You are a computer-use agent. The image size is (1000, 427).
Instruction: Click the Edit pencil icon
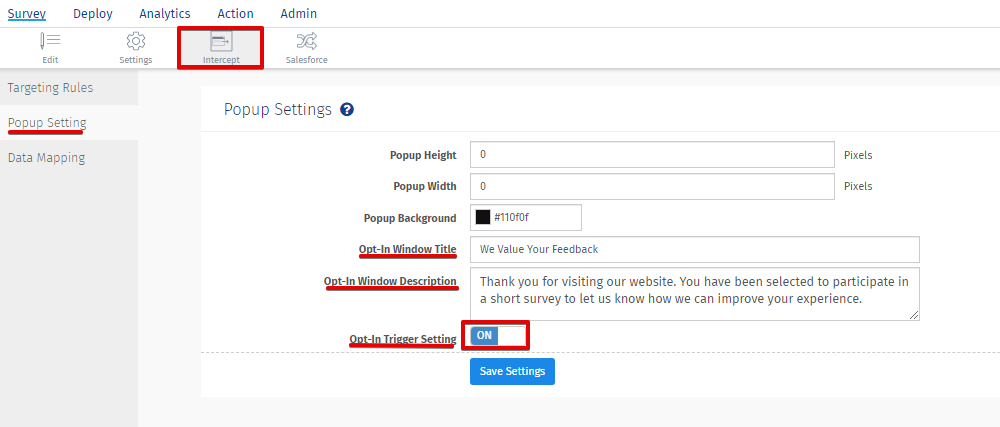(x=50, y=41)
